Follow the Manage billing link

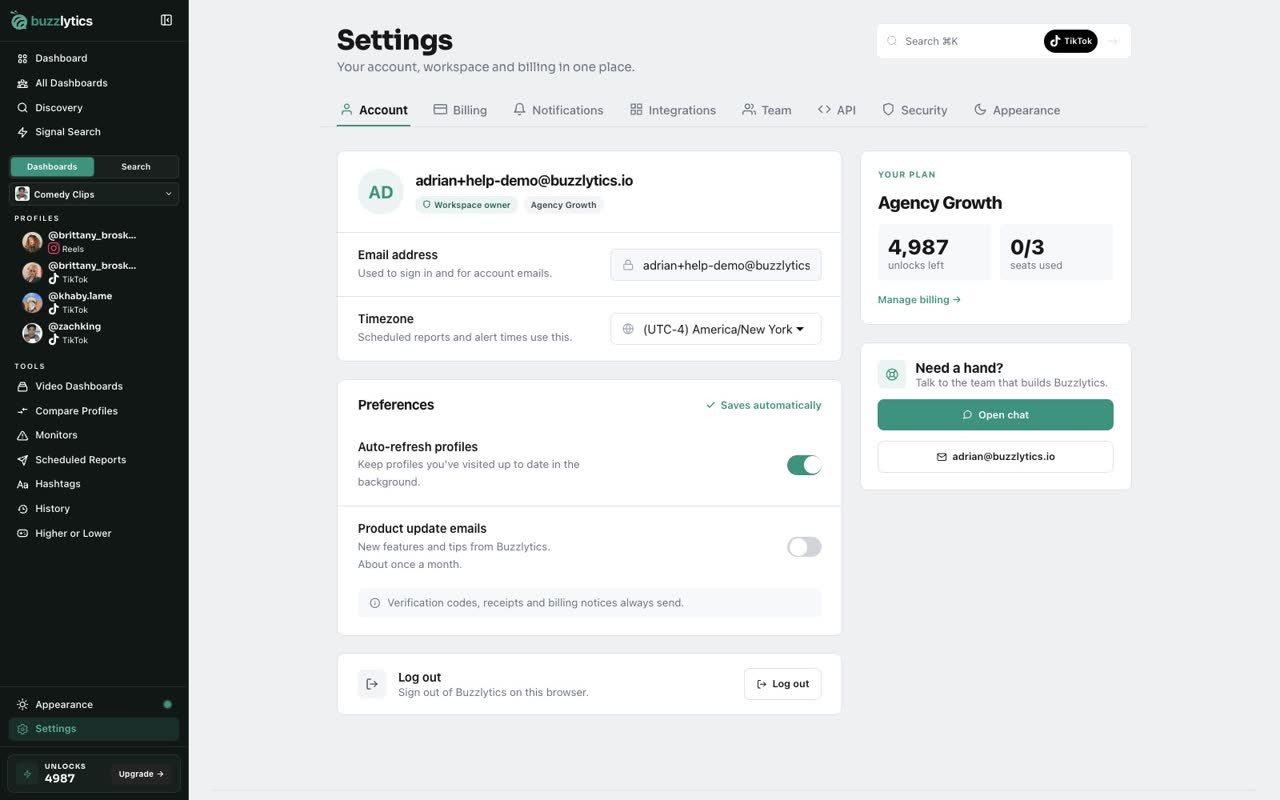click(919, 299)
